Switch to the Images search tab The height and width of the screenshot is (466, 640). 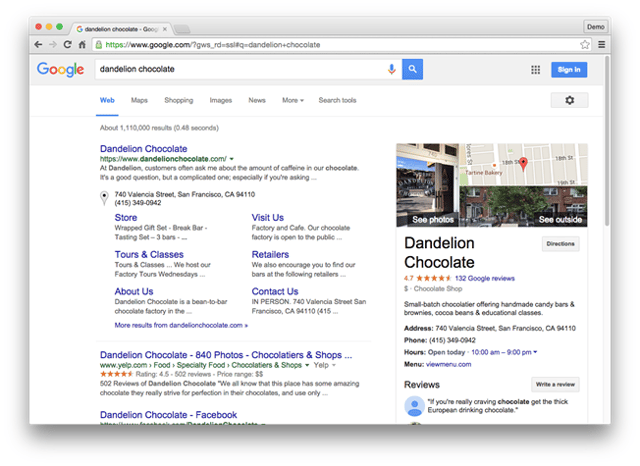tap(220, 100)
